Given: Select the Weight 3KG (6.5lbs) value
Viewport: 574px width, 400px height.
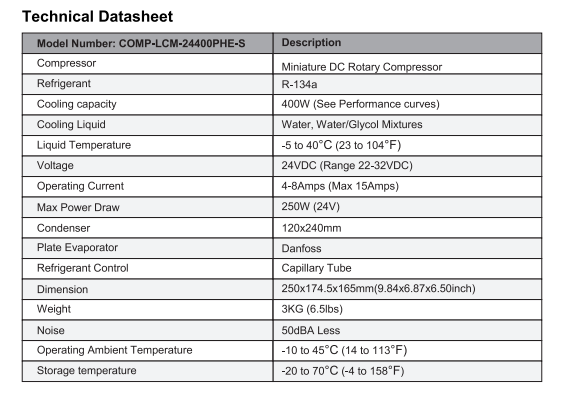Looking at the screenshot, I should click(x=312, y=309).
